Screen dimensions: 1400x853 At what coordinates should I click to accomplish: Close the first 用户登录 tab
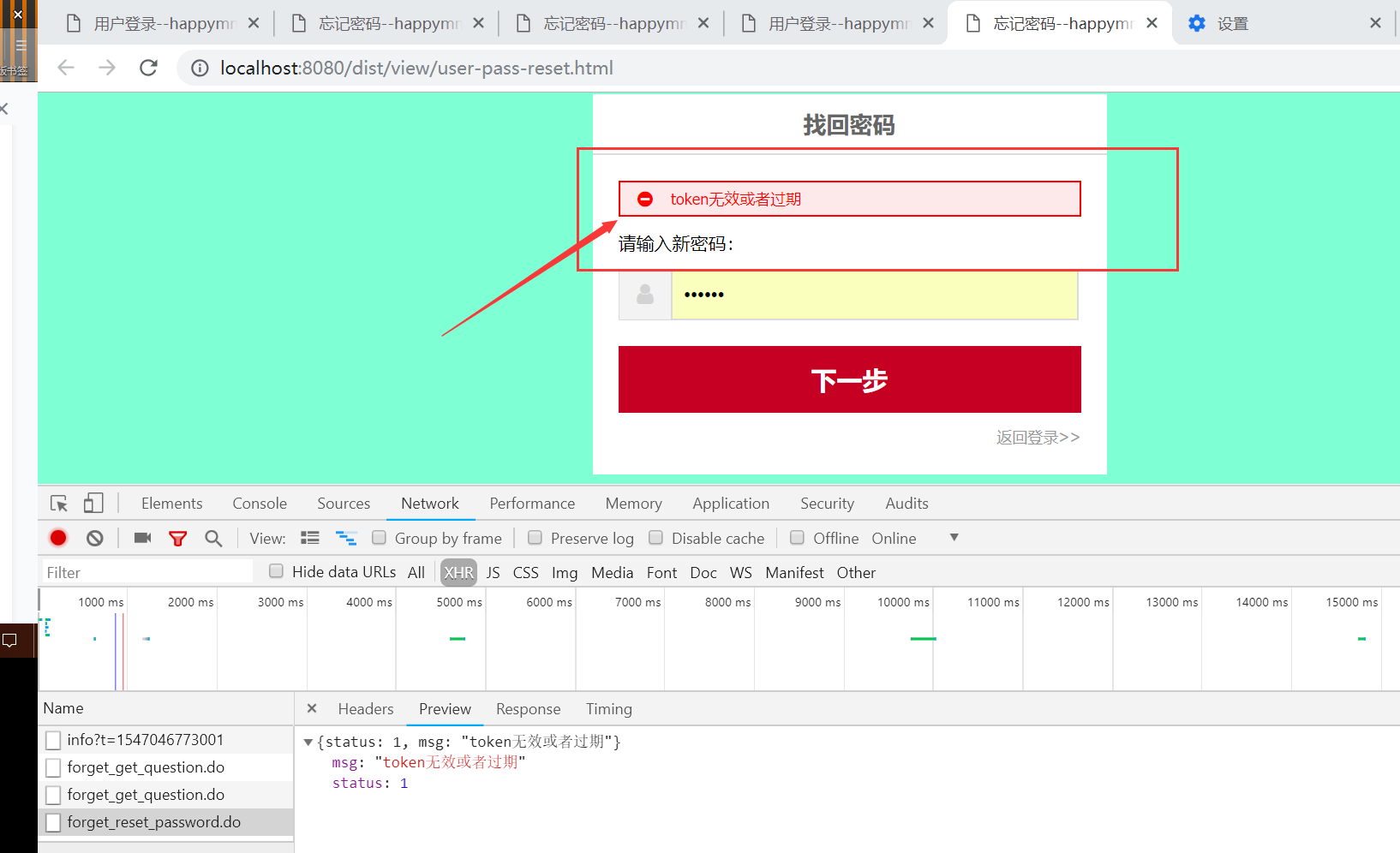click(x=254, y=23)
